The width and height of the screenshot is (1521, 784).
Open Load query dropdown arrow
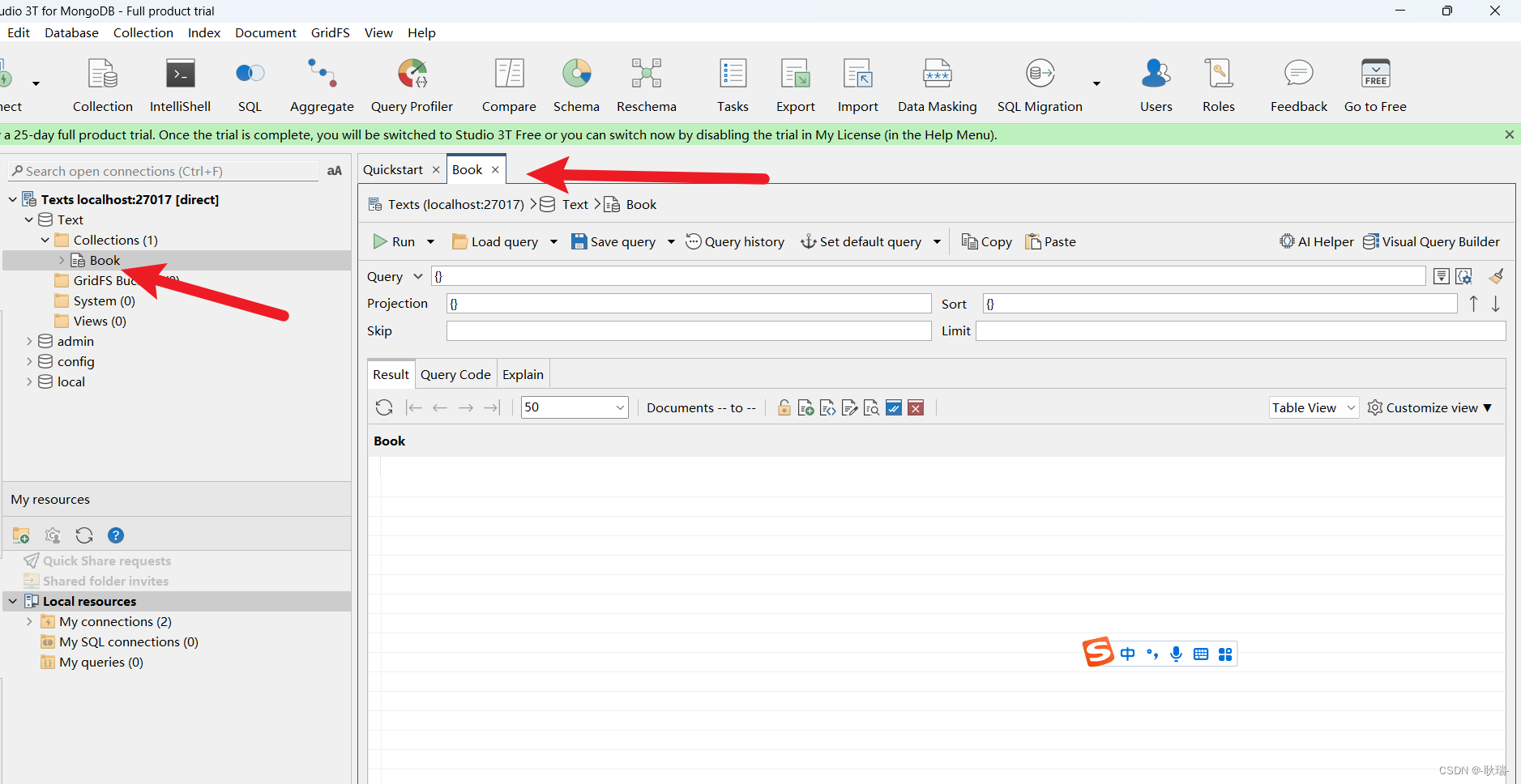click(553, 241)
